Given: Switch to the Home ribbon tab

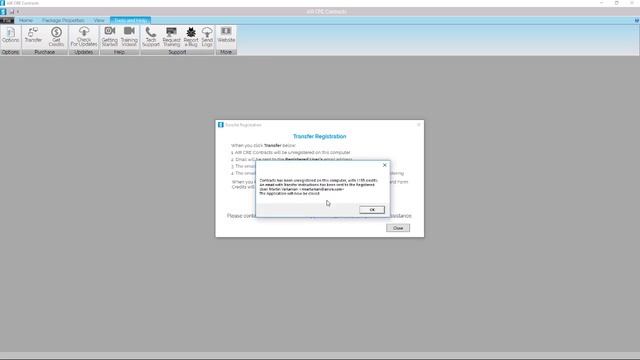Looking at the screenshot, I should pos(26,20).
